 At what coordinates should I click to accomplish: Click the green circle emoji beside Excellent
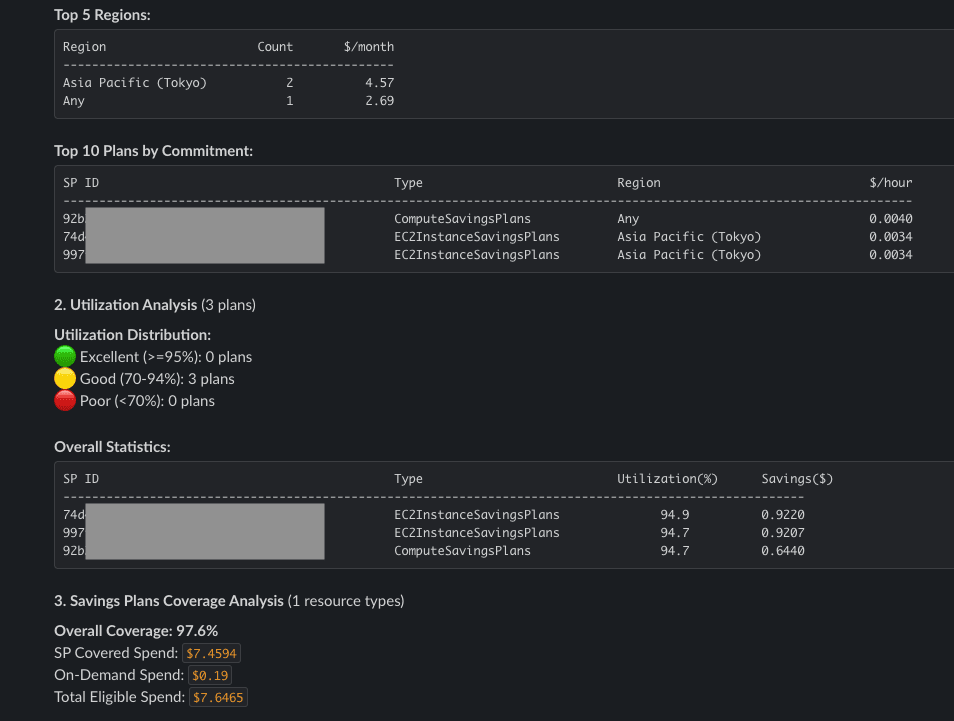click(x=65, y=357)
